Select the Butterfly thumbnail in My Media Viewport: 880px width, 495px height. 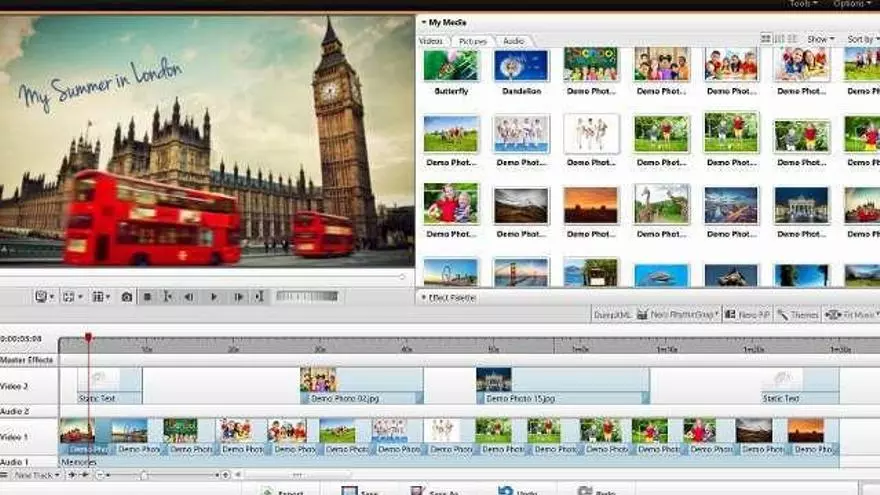click(451, 66)
